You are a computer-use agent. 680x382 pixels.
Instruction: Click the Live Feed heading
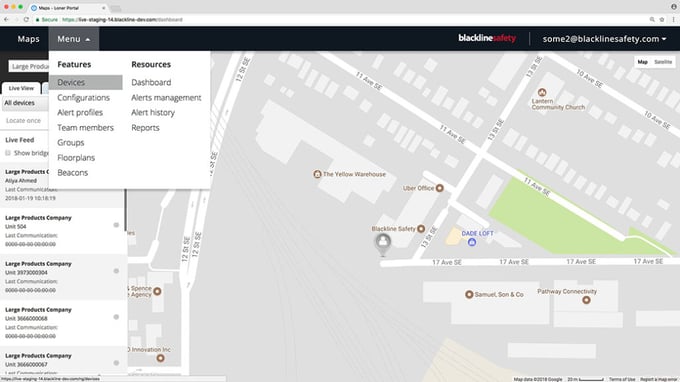[20, 140]
